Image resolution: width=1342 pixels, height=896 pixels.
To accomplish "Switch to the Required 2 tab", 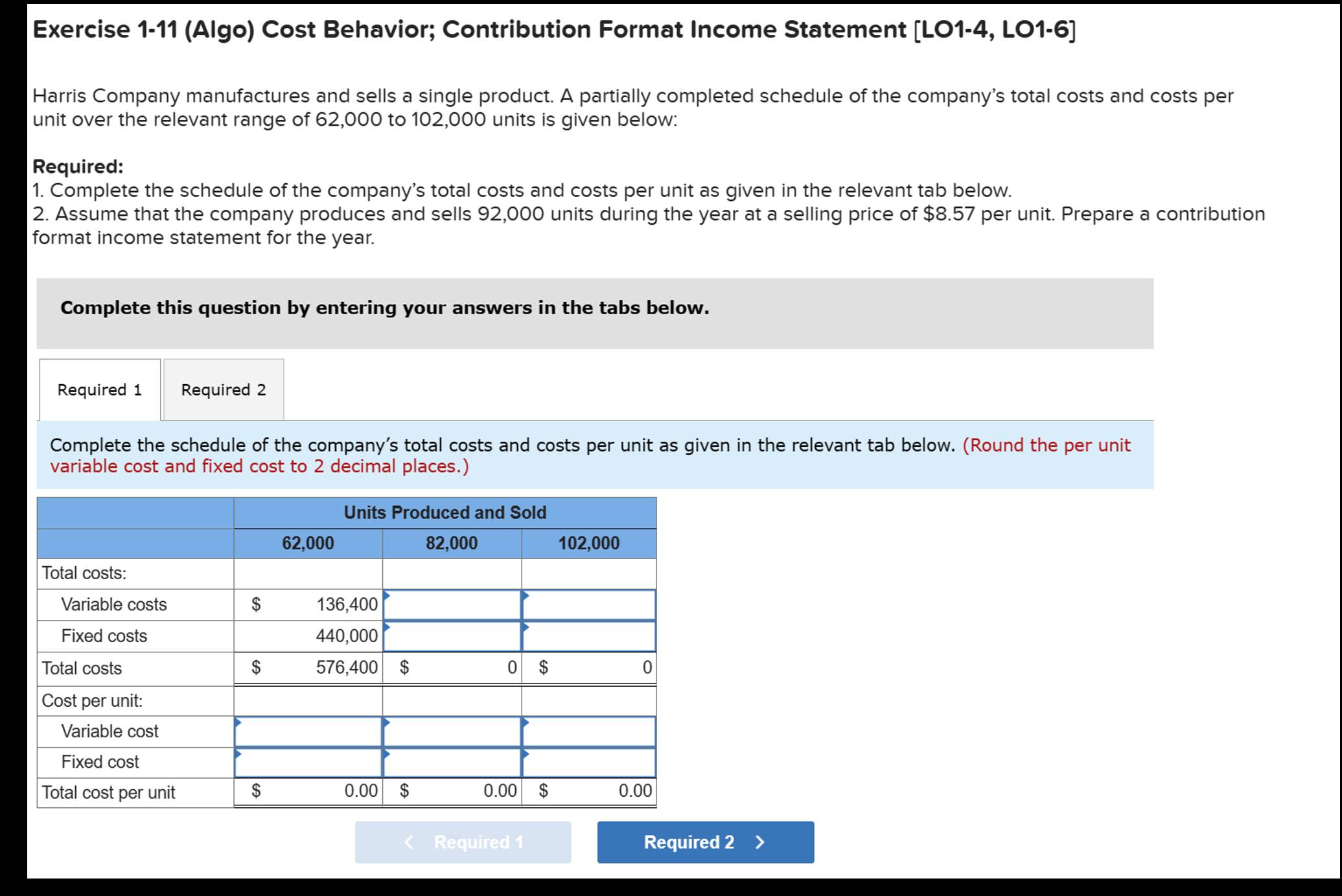I will tap(224, 389).
